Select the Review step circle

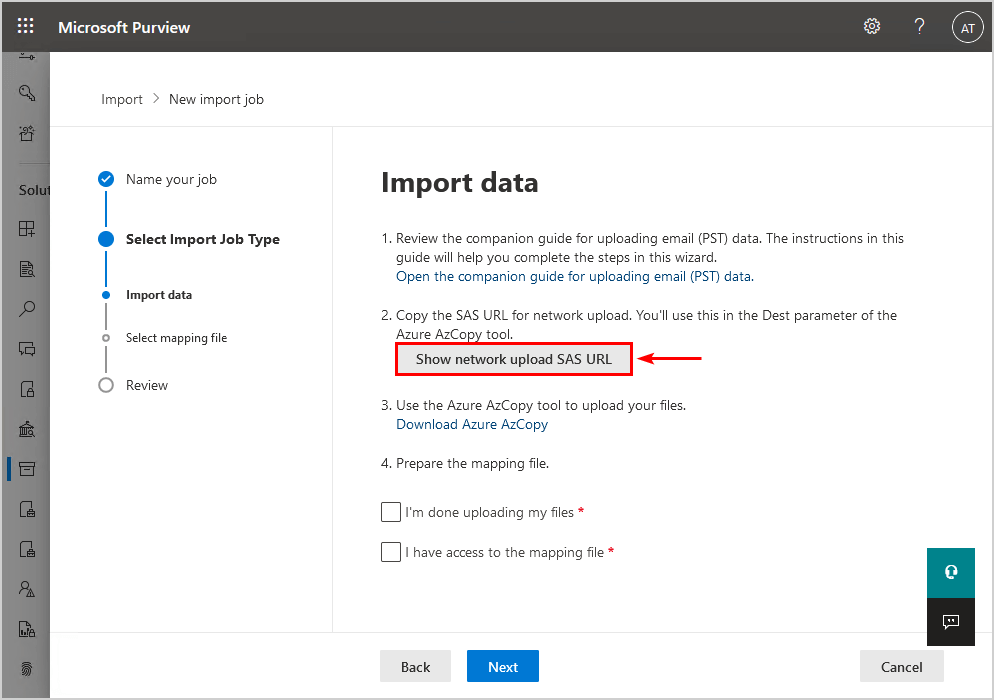click(106, 384)
